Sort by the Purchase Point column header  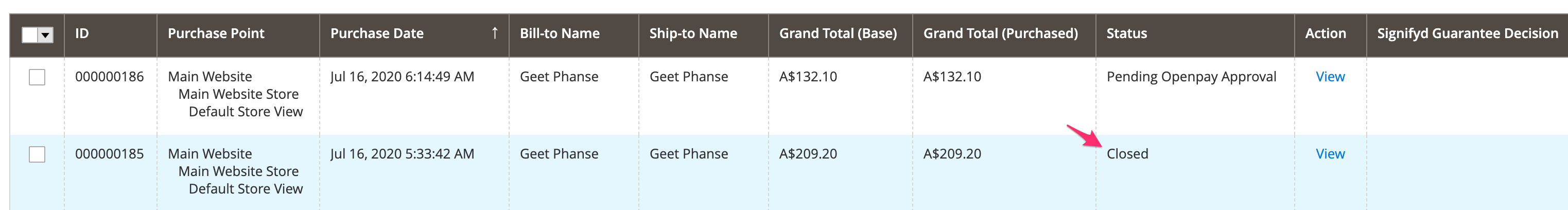[216, 33]
